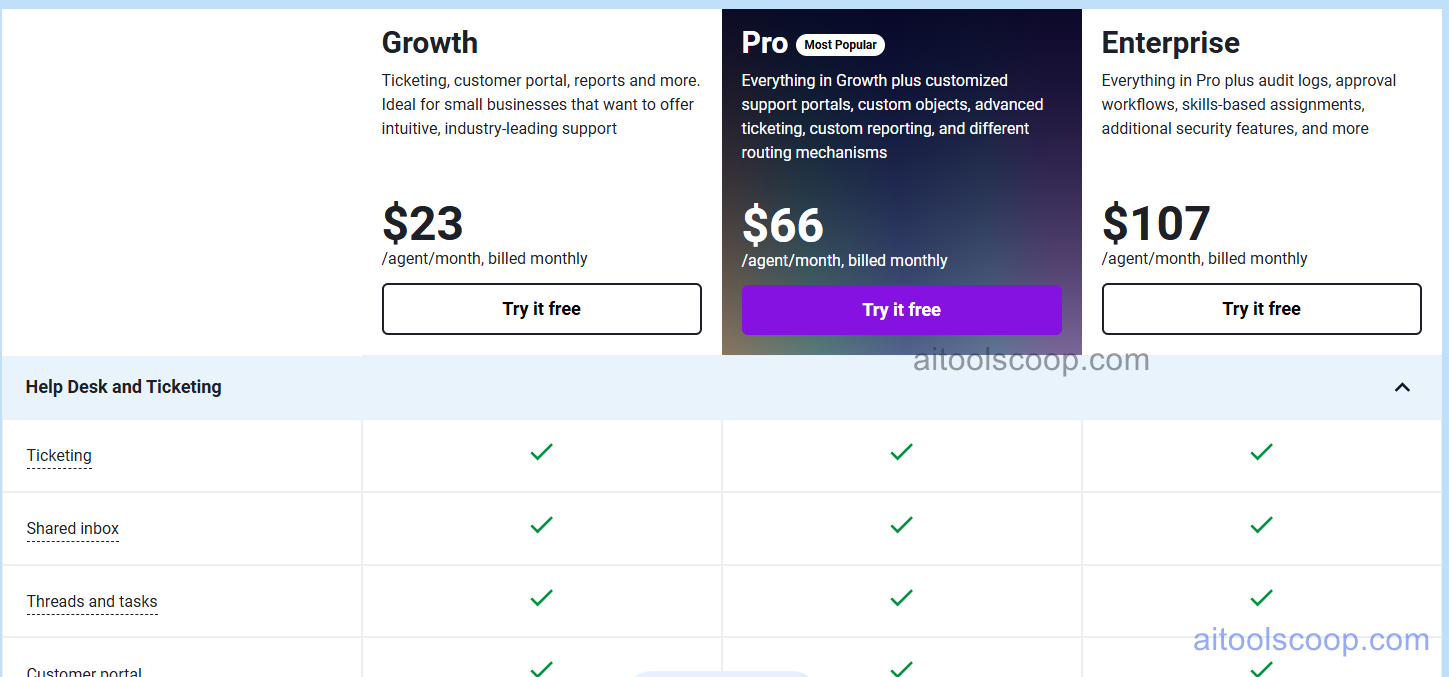This screenshot has height=677, width=1449.
Task: Click the Help Desk and Ticketing header row
Action: [x=123, y=387]
